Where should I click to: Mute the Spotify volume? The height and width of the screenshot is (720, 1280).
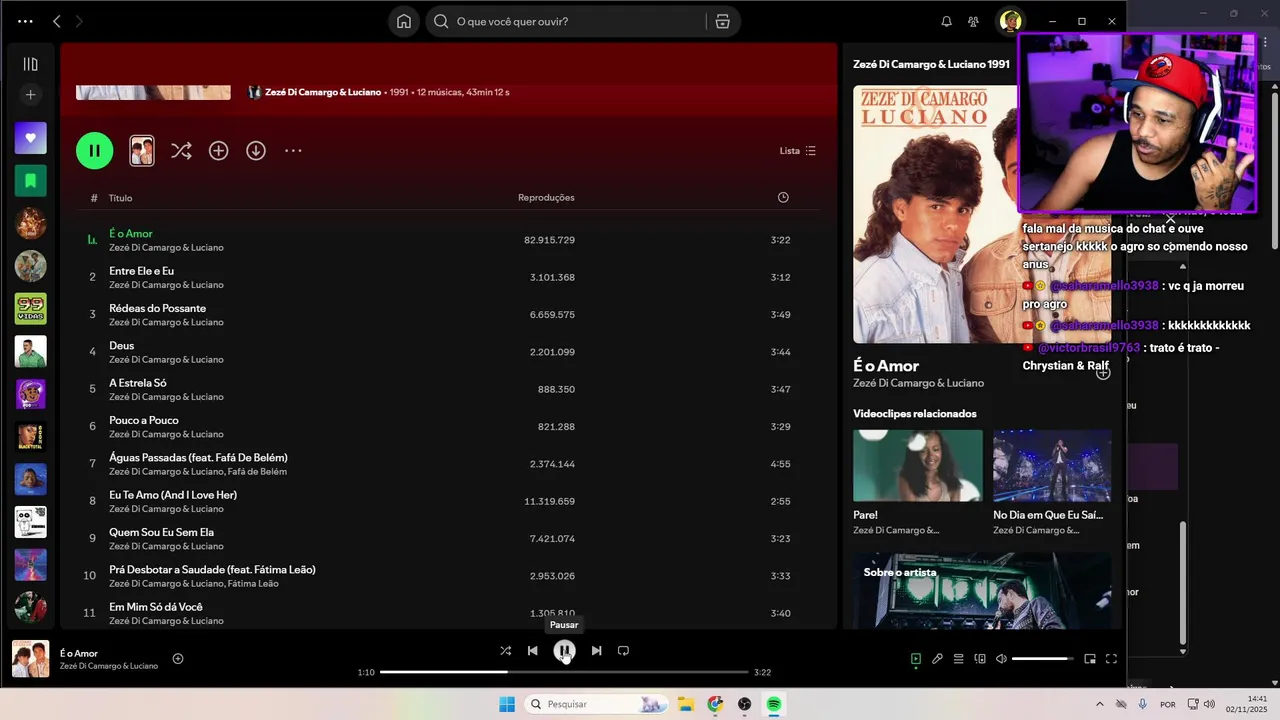click(x=1001, y=659)
